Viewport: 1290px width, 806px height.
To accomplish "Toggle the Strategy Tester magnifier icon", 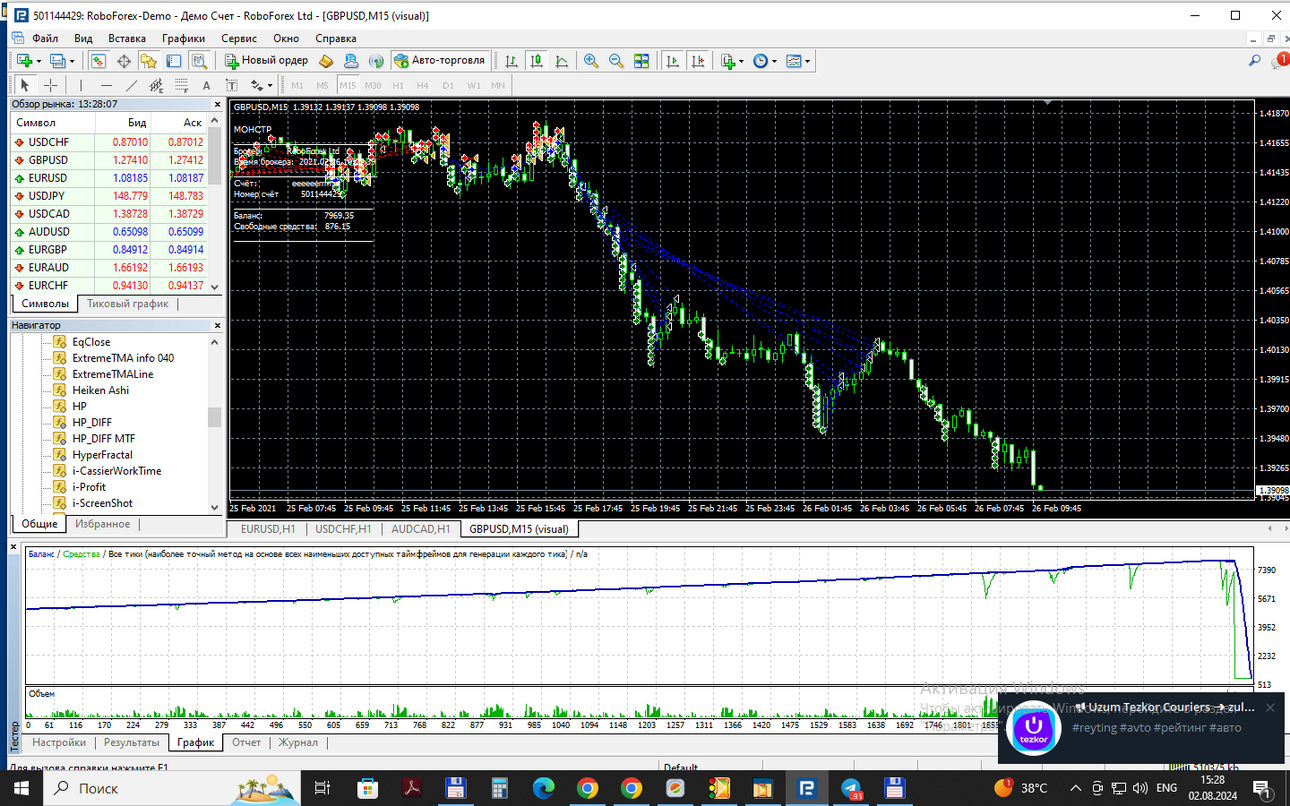I will 199,61.
